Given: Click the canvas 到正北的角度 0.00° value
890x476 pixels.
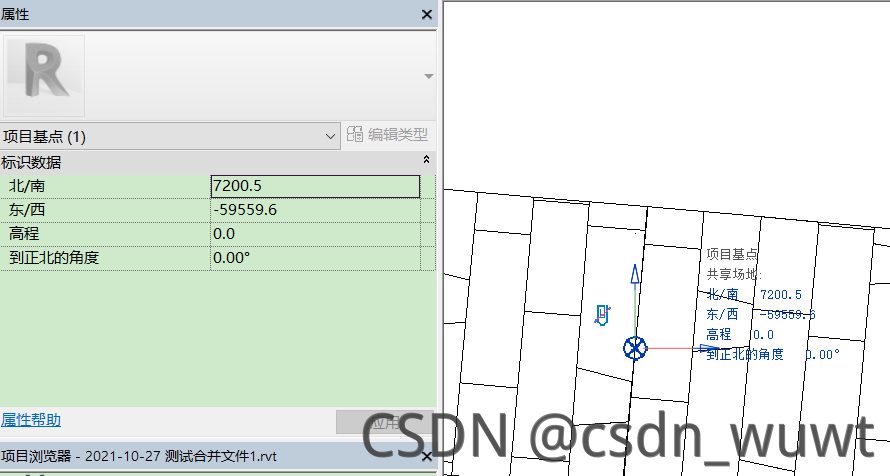Looking at the screenshot, I should coord(822,355).
